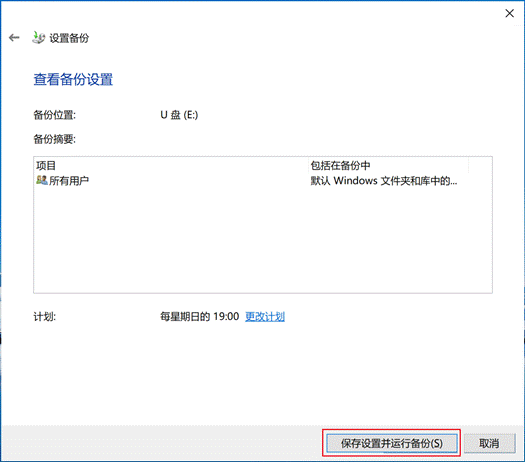Click 保存设置并运行备份(S) button
The width and height of the screenshot is (525, 462).
coord(392,443)
